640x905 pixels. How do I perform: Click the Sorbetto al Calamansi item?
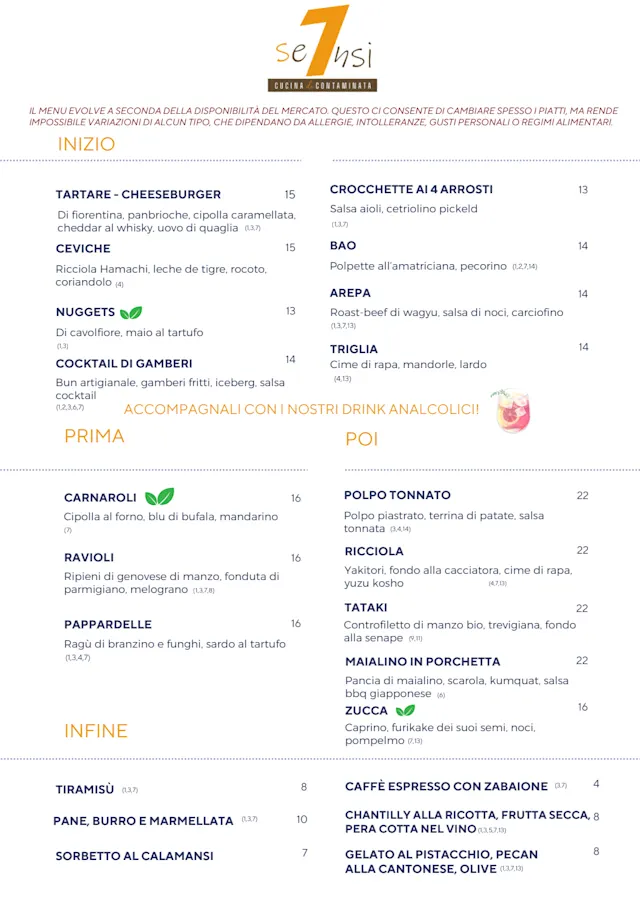click(134, 856)
